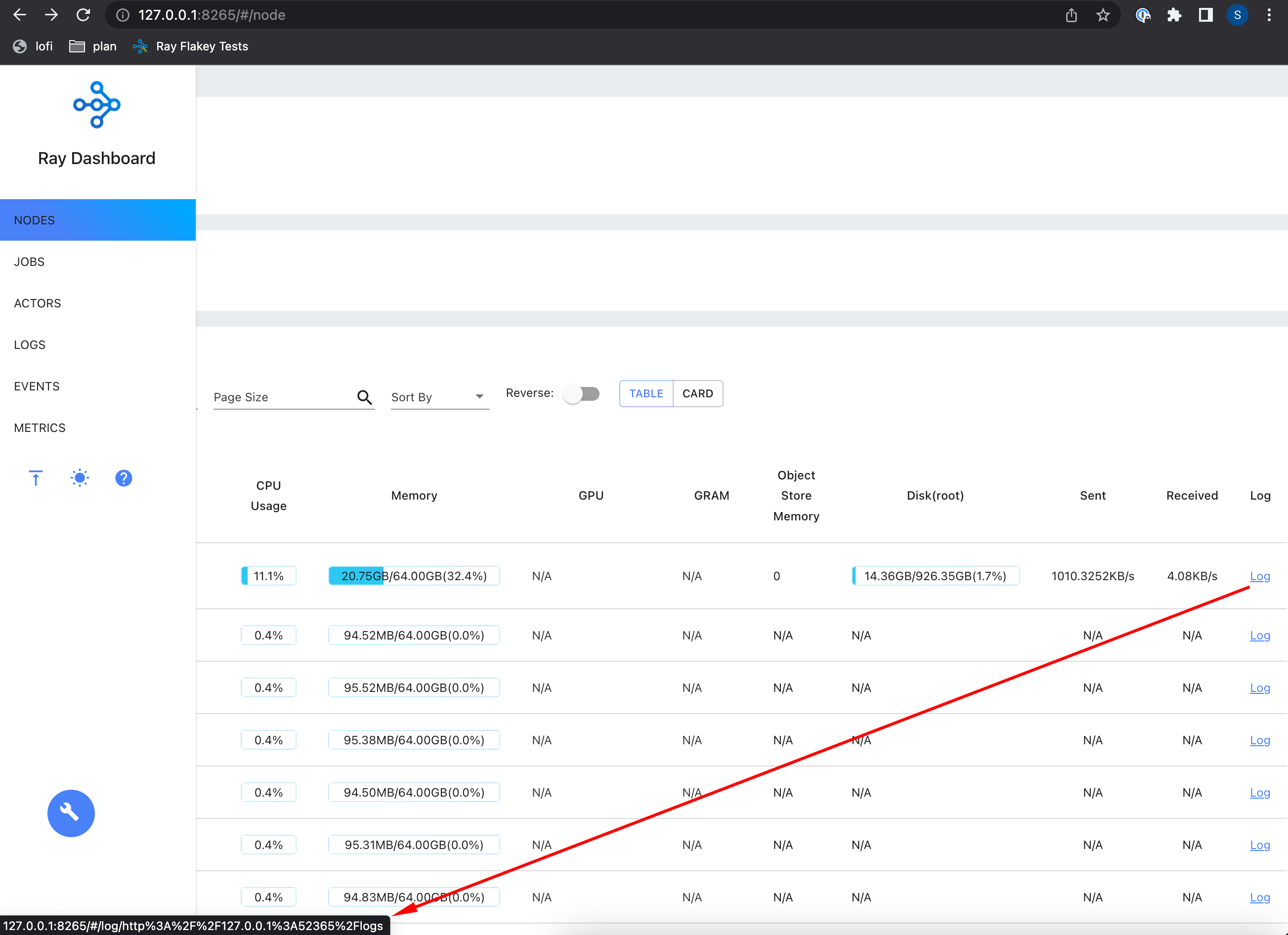1288x935 pixels.
Task: Open the extensions puzzle icon
Action: click(x=1174, y=15)
